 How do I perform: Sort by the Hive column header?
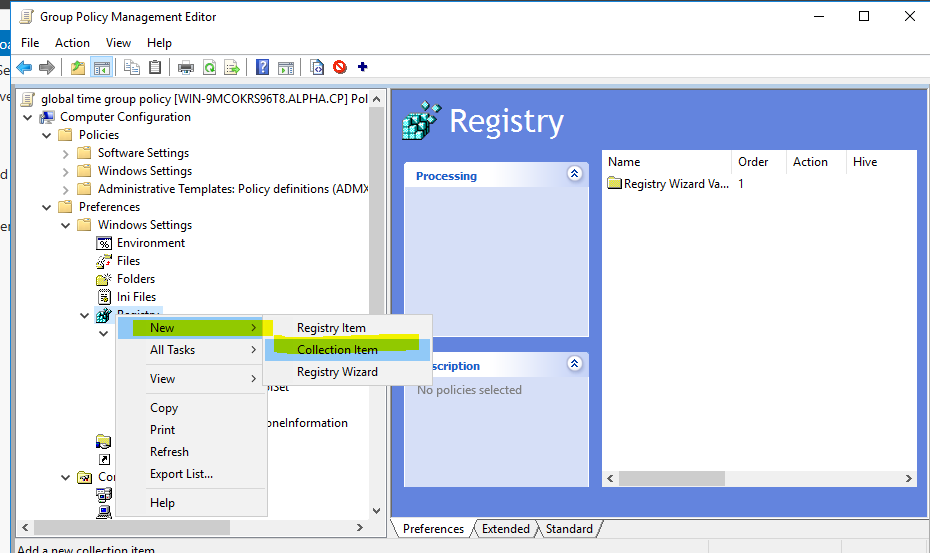[881, 162]
